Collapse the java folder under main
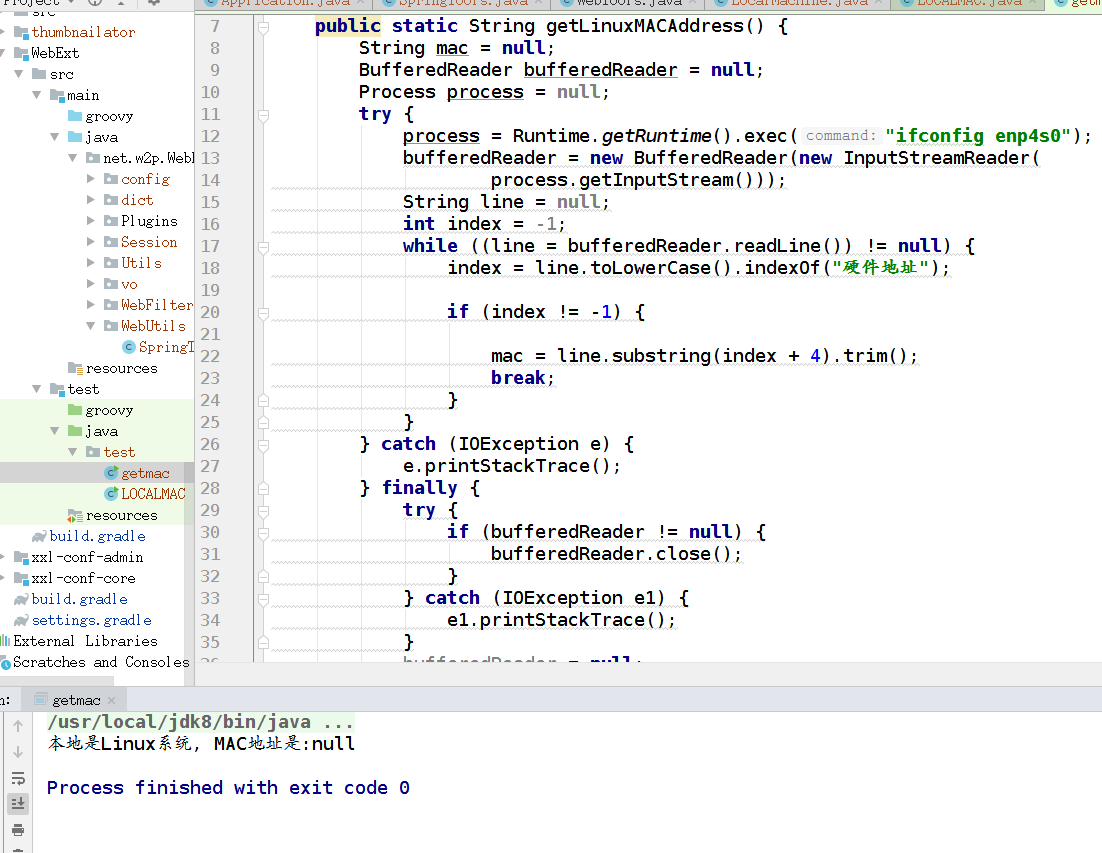1102x853 pixels. click(54, 137)
